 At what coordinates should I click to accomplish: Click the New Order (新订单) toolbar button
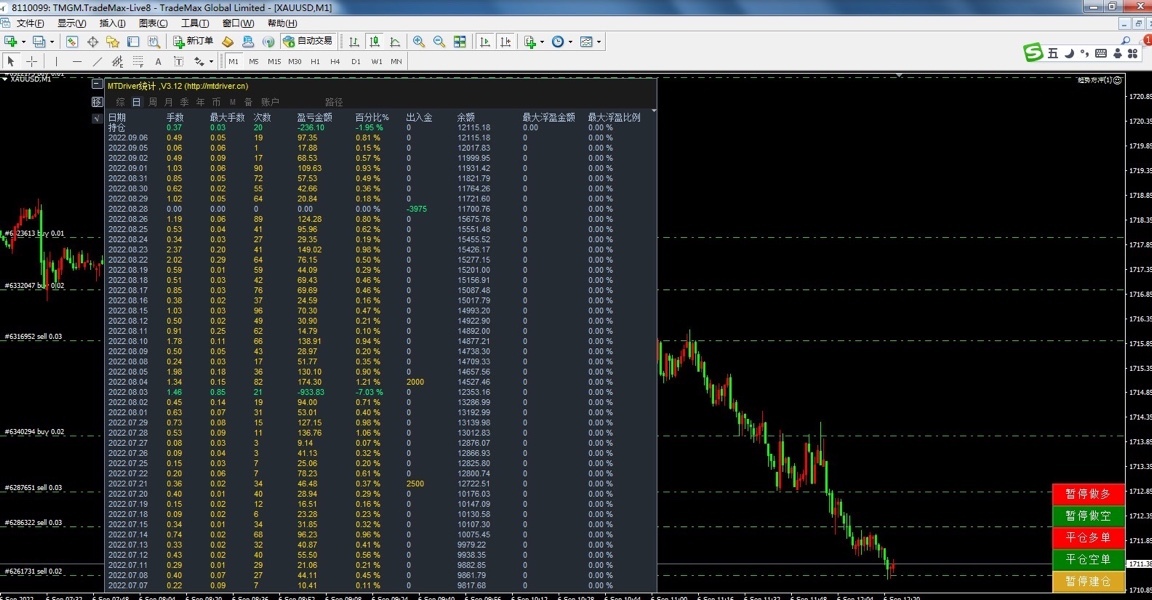[x=193, y=42]
